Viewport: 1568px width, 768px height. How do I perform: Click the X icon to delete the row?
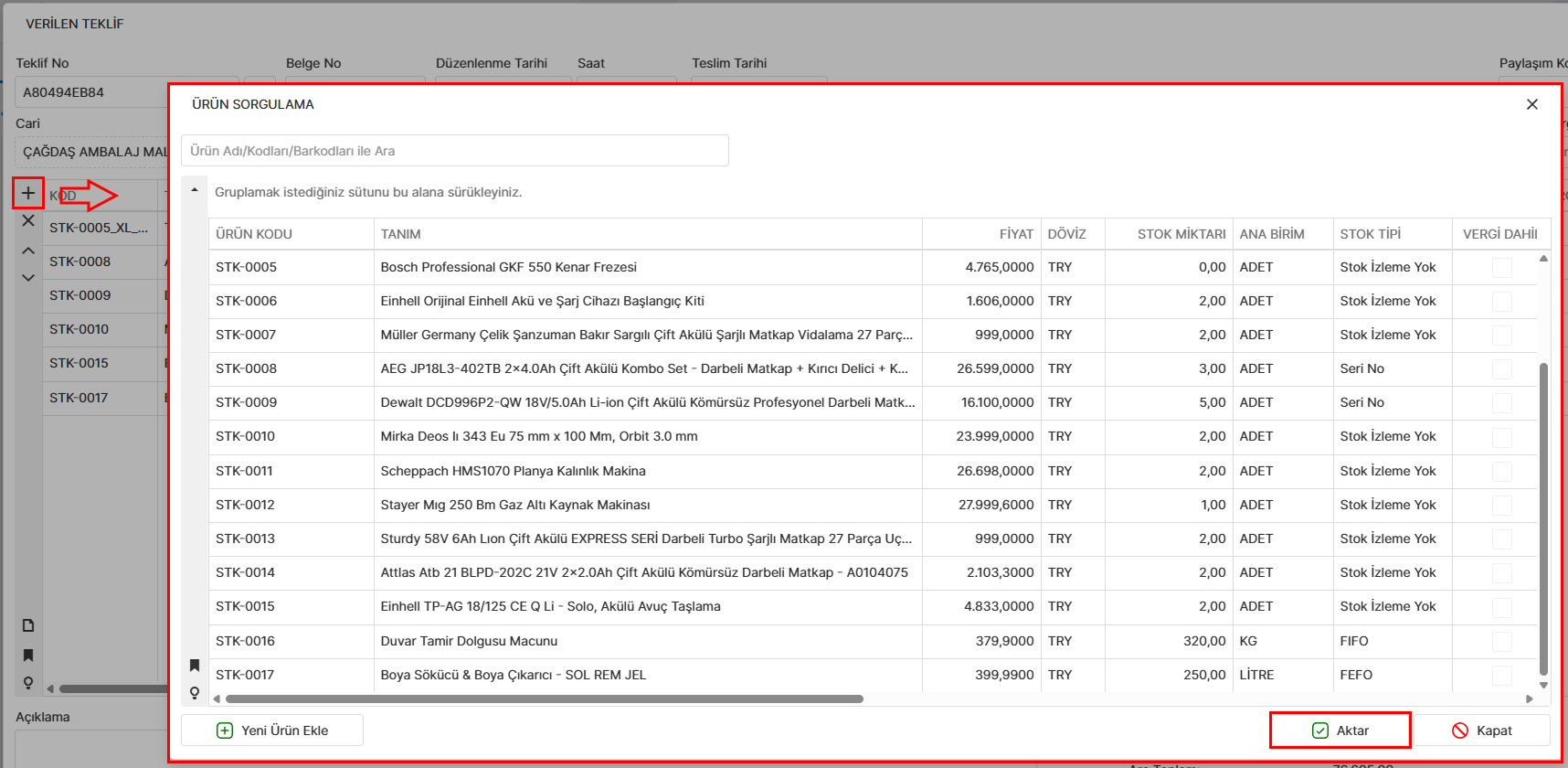tap(28, 220)
